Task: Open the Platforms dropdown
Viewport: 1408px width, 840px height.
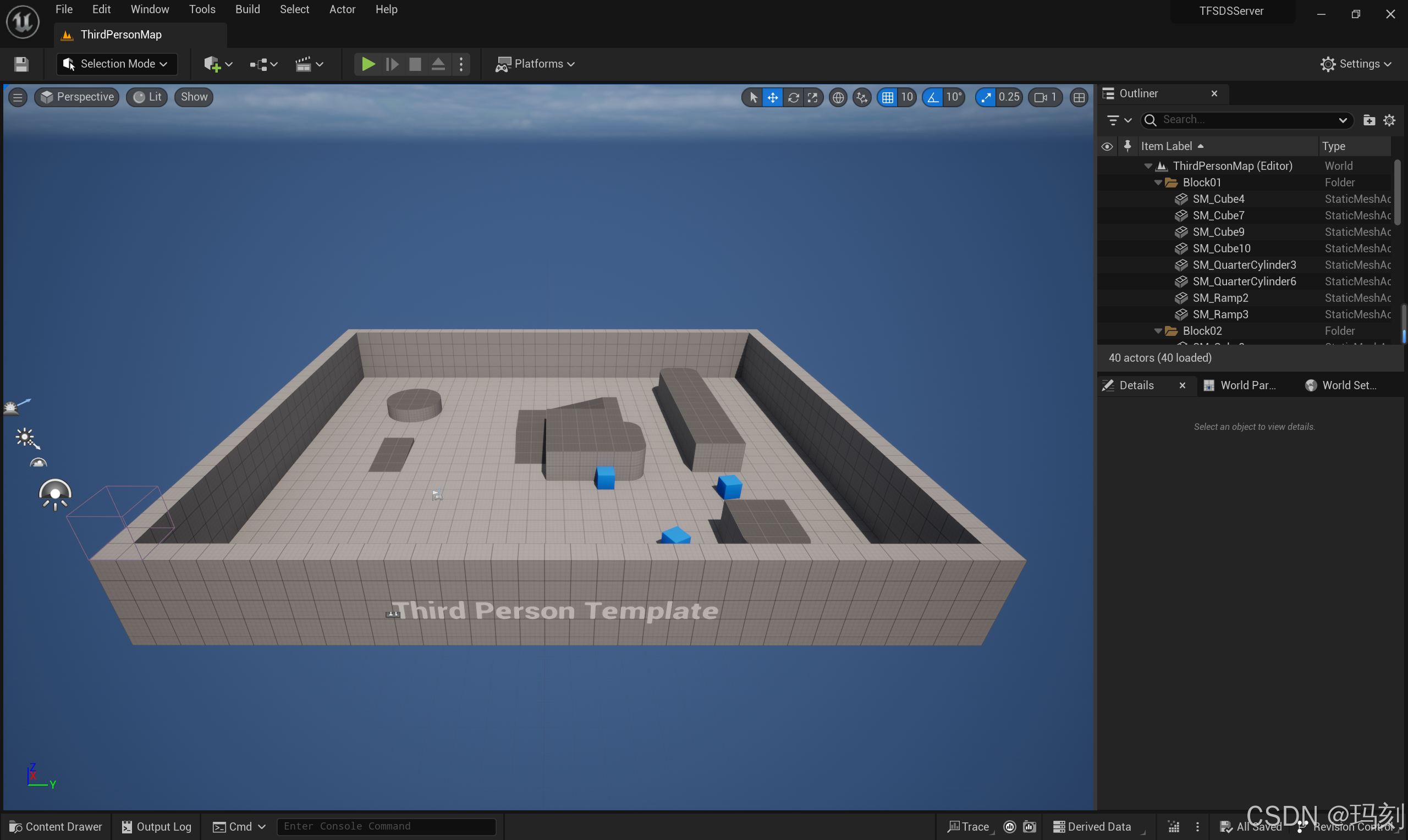Action: [536, 64]
